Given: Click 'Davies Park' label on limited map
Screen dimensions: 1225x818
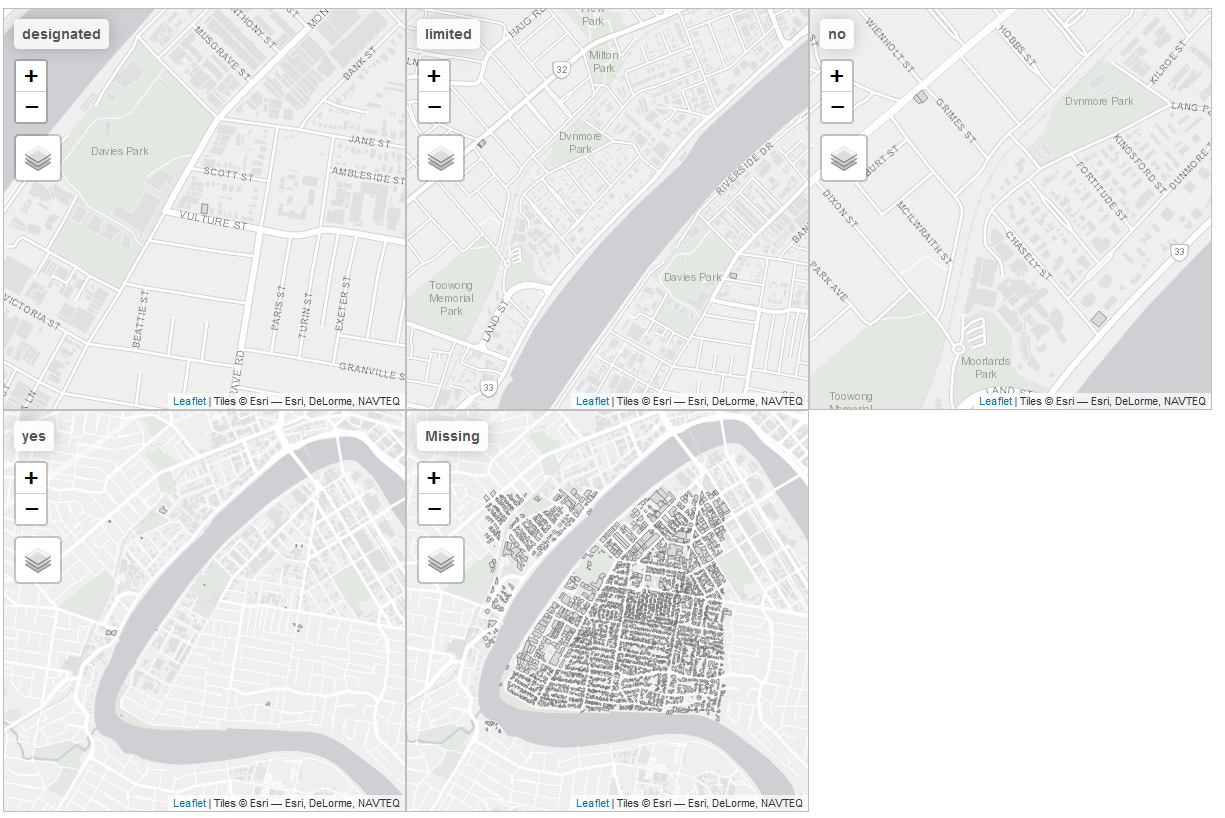Looking at the screenshot, I should [693, 277].
